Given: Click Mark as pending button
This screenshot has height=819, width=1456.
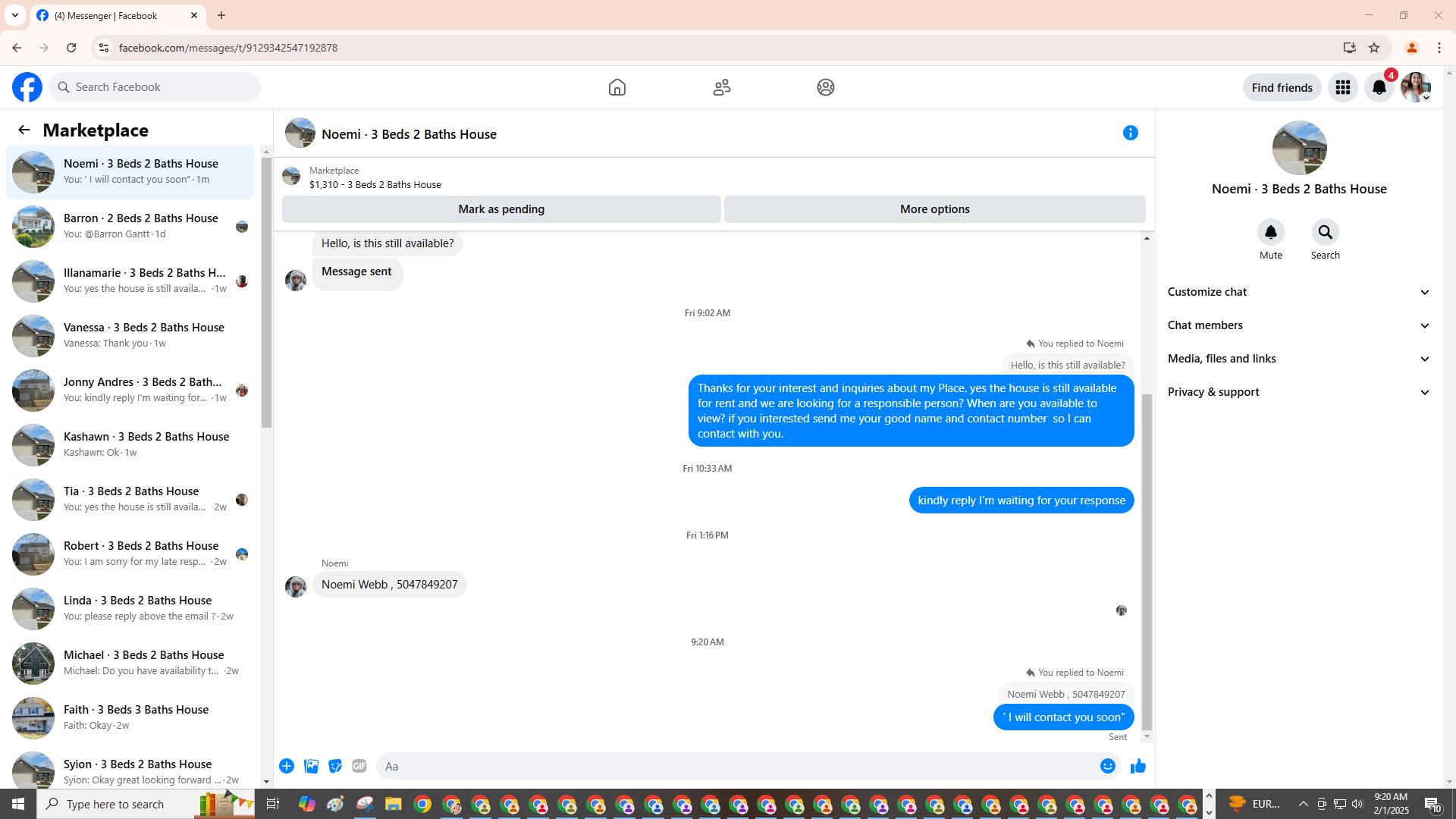Looking at the screenshot, I should point(501,209).
